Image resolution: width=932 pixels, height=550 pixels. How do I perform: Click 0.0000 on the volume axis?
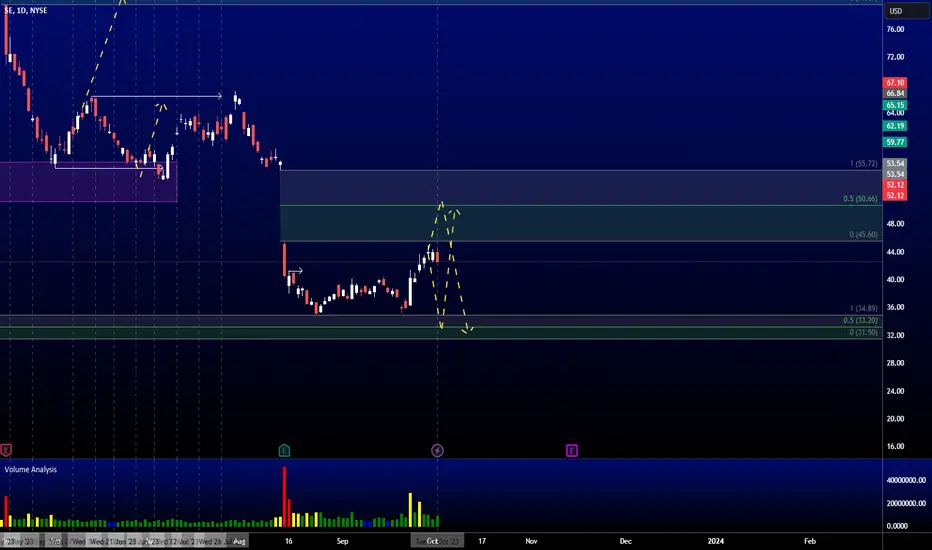[897, 526]
